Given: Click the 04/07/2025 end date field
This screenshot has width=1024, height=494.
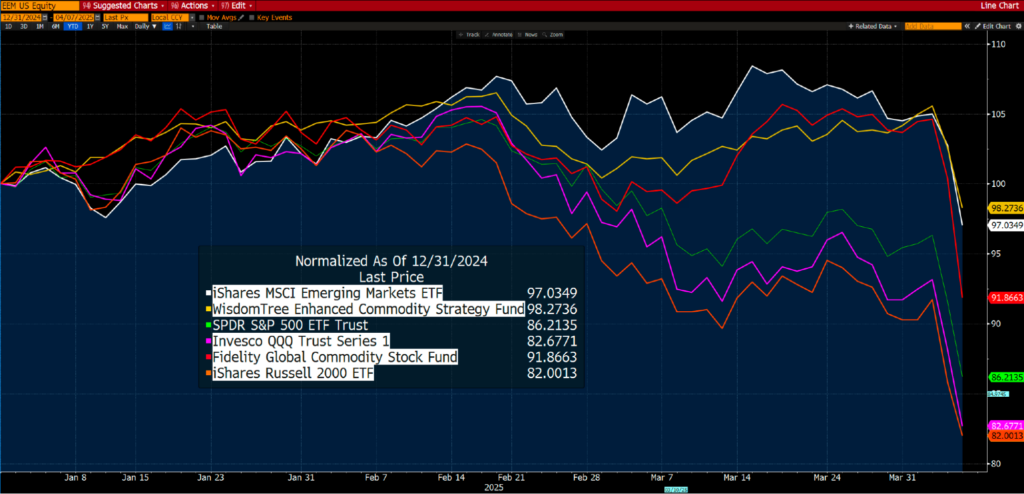Looking at the screenshot, I should tap(74, 18).
